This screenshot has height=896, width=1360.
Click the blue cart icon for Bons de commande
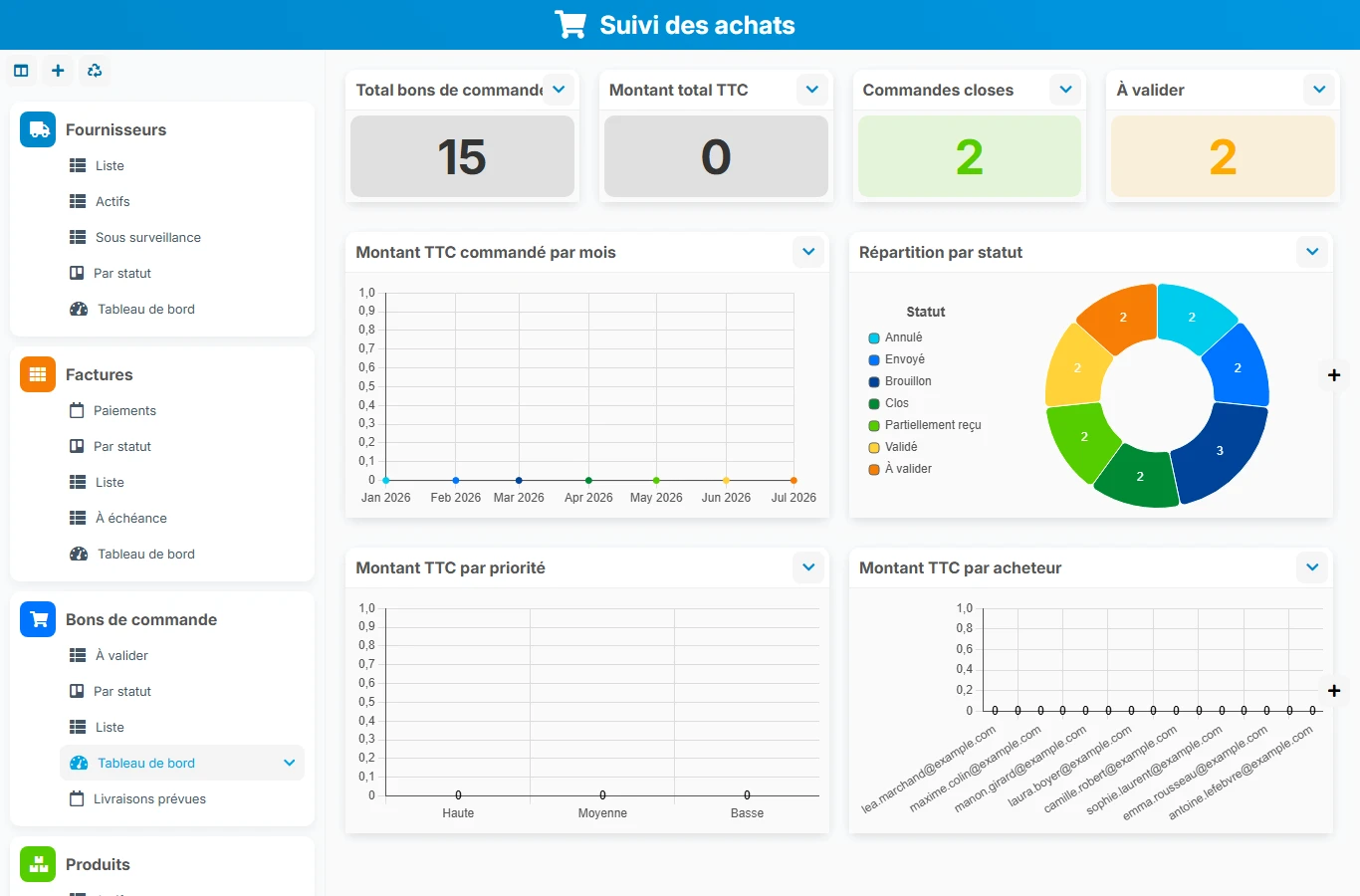38,619
